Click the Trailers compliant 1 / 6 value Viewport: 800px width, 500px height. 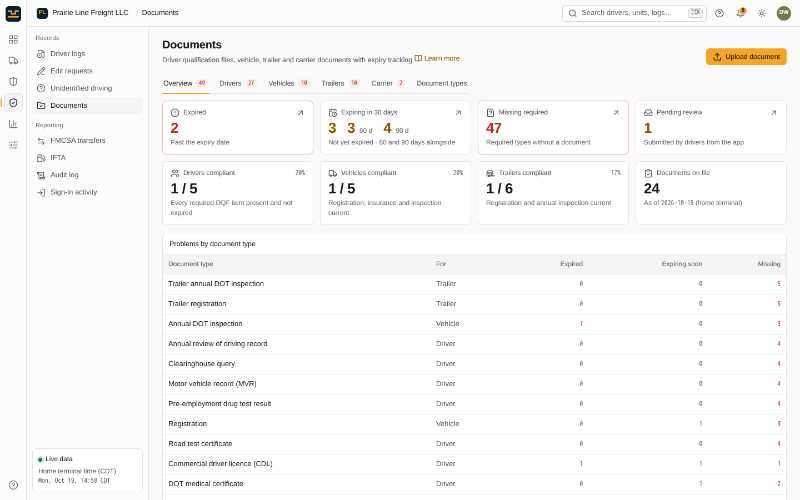click(x=499, y=189)
